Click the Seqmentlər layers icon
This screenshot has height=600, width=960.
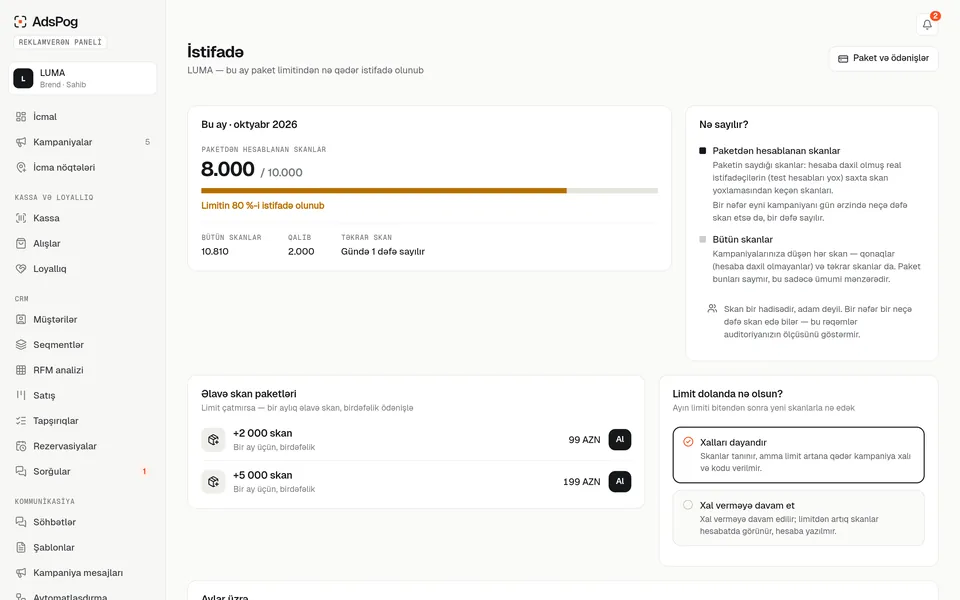(21, 345)
